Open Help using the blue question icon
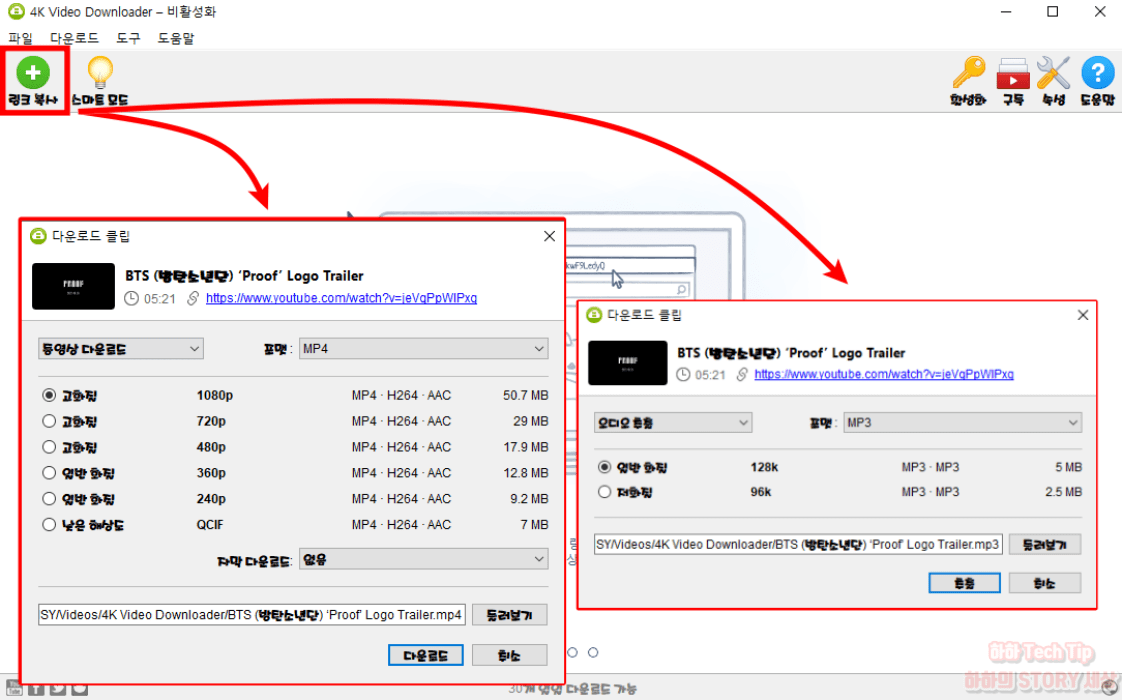This screenshot has width=1122, height=700. click(1096, 73)
